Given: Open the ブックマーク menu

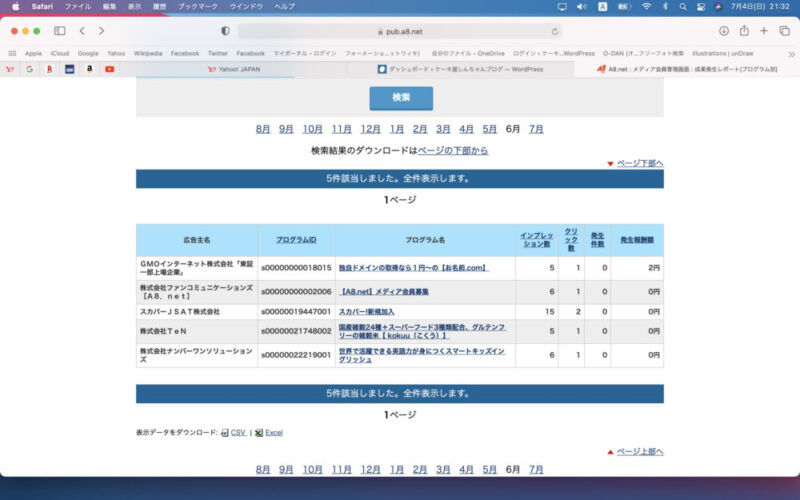Looking at the screenshot, I should [197, 7].
